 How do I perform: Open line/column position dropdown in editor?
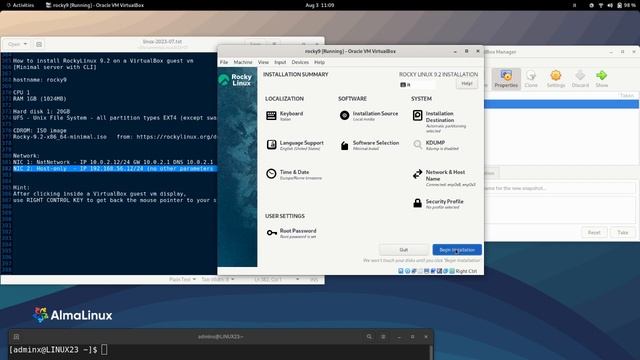277,279
